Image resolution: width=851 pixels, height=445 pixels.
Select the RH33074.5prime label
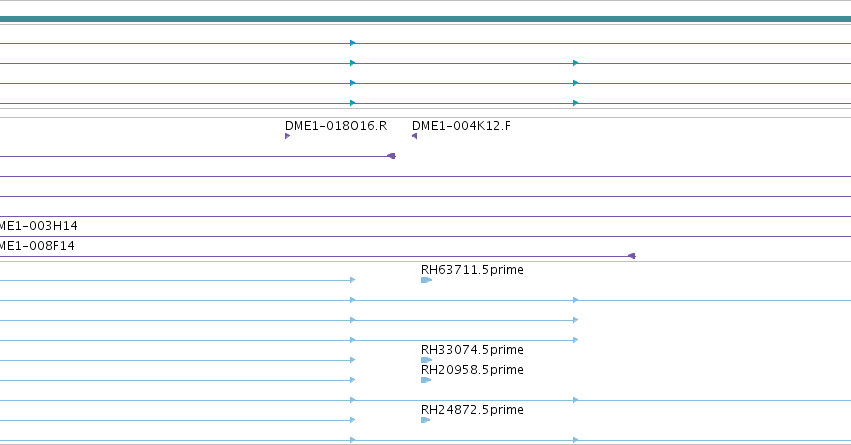pos(472,349)
